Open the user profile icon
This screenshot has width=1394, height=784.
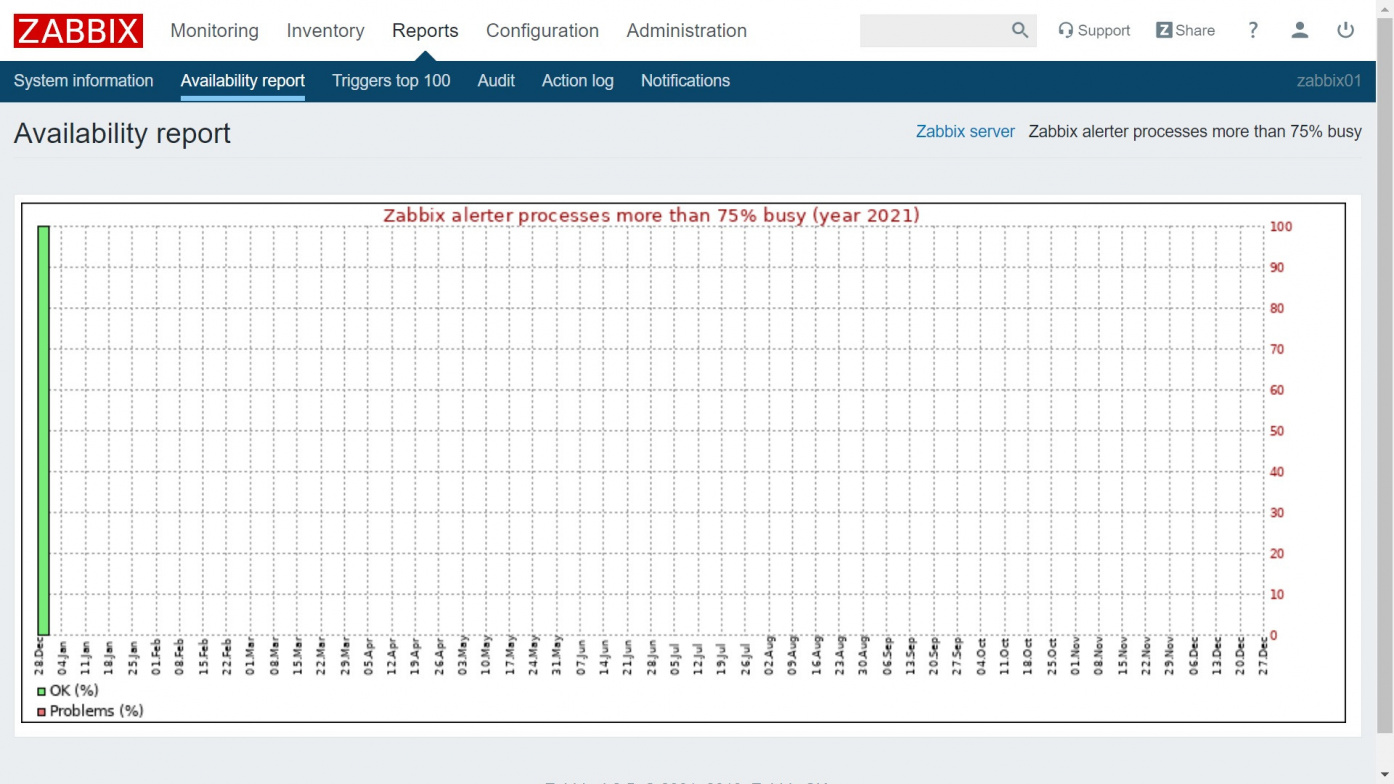pyautogui.click(x=1299, y=30)
